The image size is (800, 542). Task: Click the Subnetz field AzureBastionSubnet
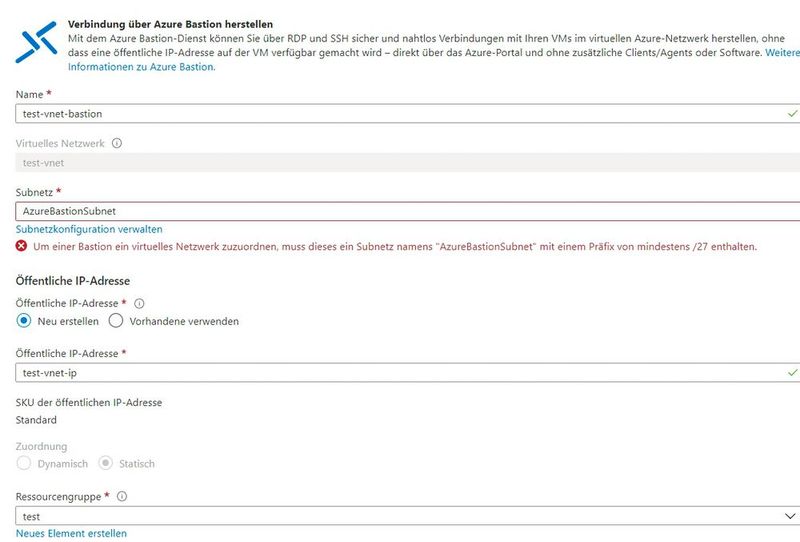[x=408, y=211]
